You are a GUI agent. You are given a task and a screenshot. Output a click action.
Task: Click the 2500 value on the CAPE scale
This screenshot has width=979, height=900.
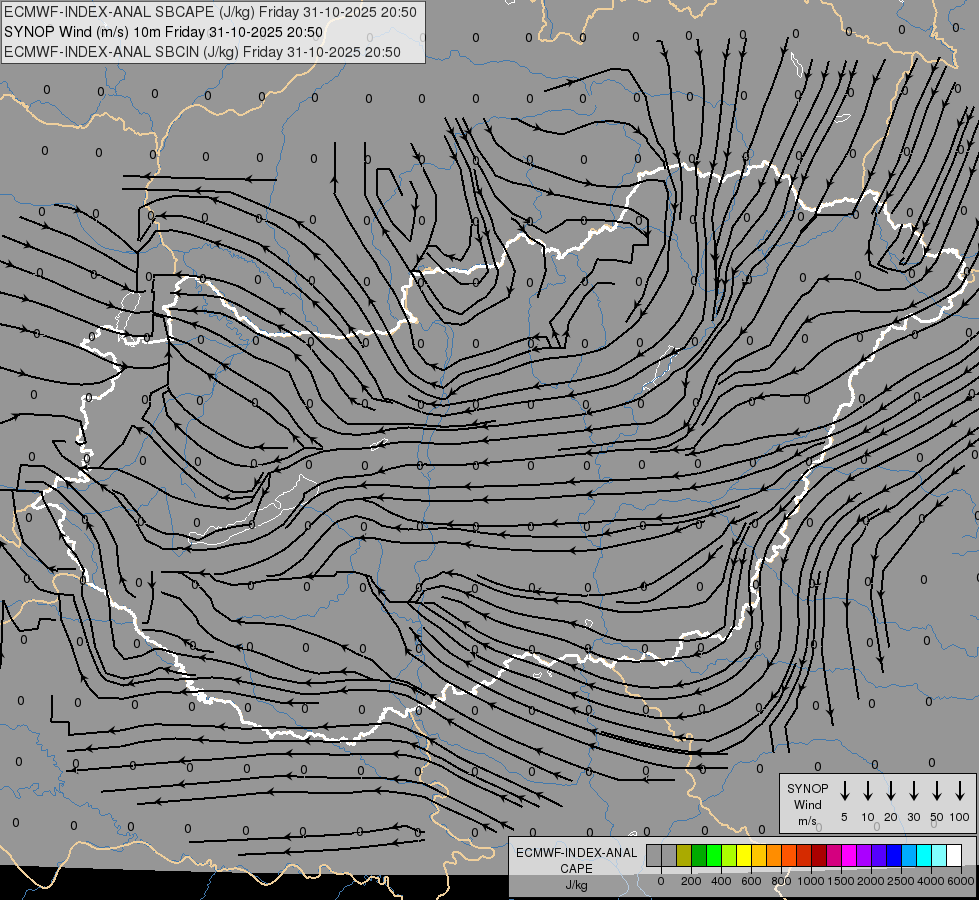click(x=900, y=881)
